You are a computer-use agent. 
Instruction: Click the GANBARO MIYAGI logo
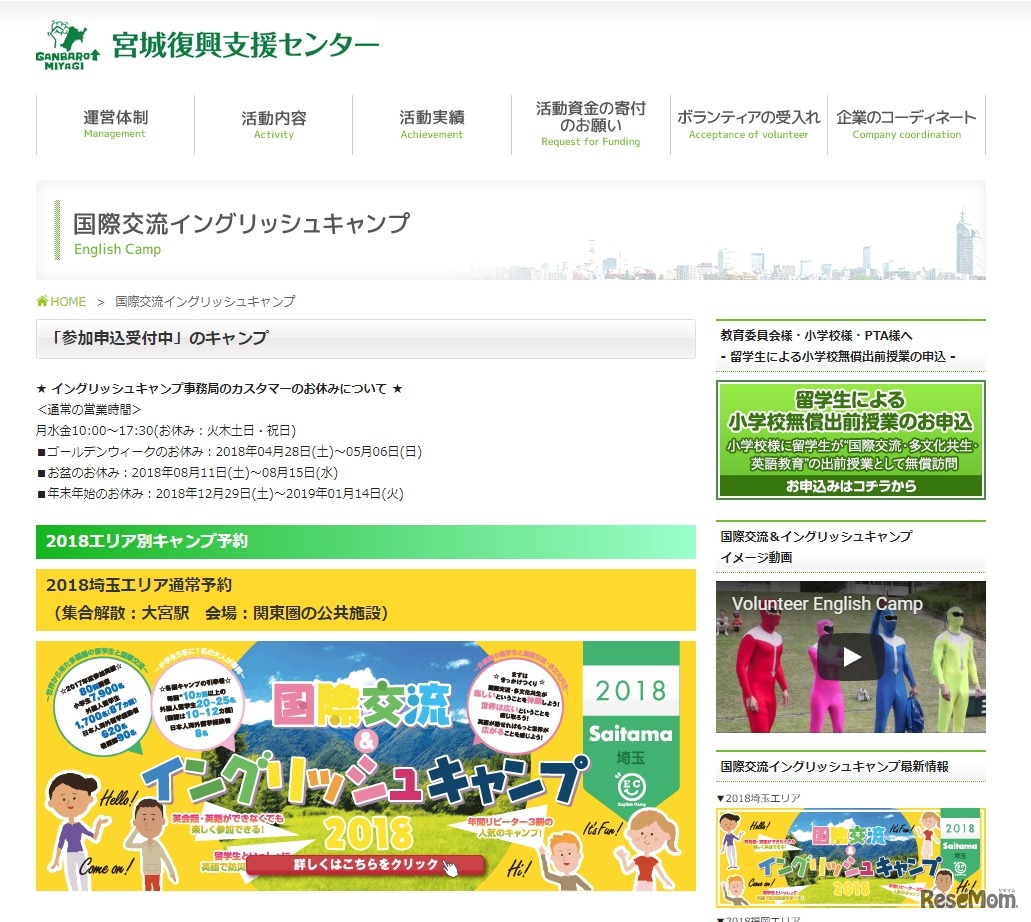63,44
